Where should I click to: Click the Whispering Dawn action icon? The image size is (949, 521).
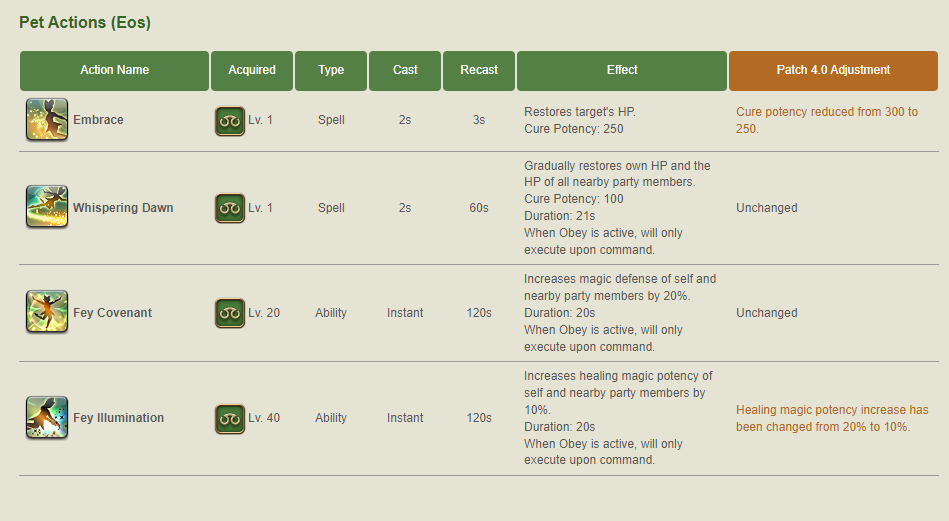click(x=47, y=206)
